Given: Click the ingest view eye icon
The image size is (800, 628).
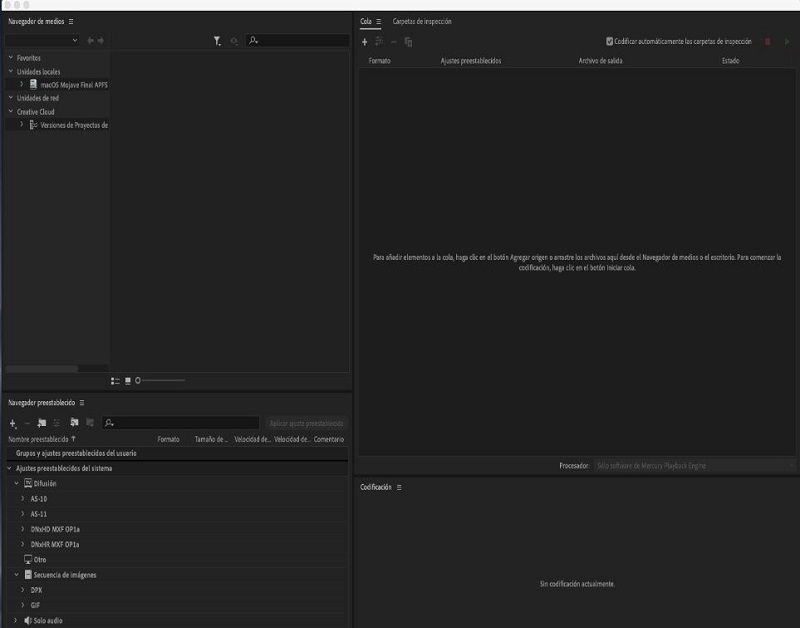Looking at the screenshot, I should 234,41.
